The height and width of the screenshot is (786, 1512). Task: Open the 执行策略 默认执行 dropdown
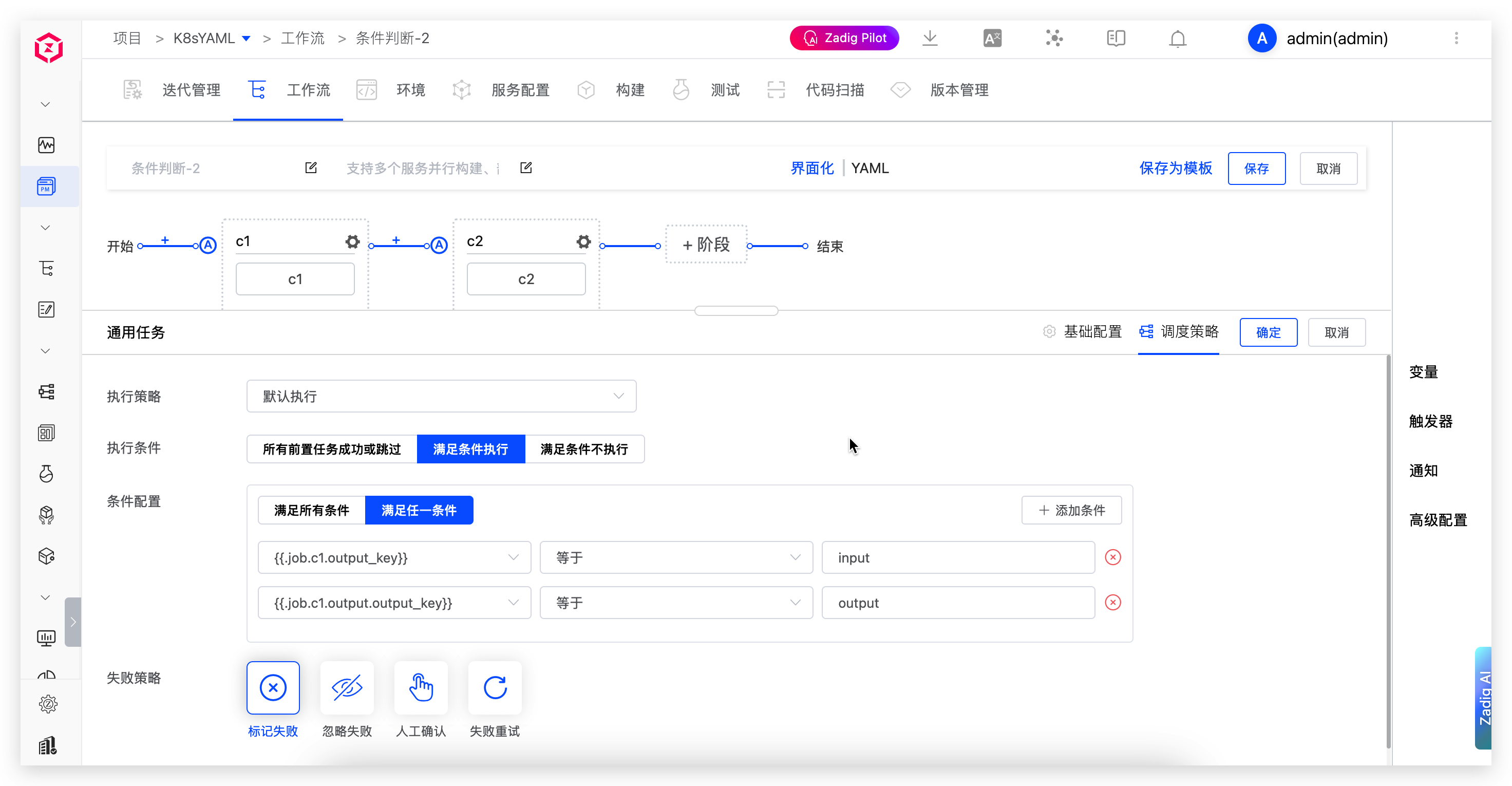point(441,396)
